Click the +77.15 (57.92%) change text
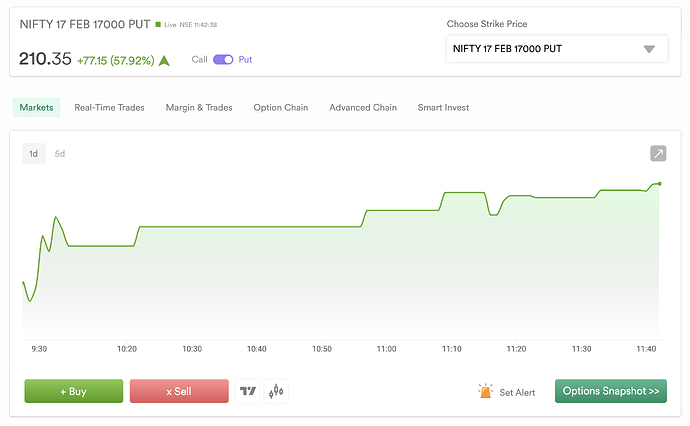Screen dimensions: 690x426 (x=116, y=60)
